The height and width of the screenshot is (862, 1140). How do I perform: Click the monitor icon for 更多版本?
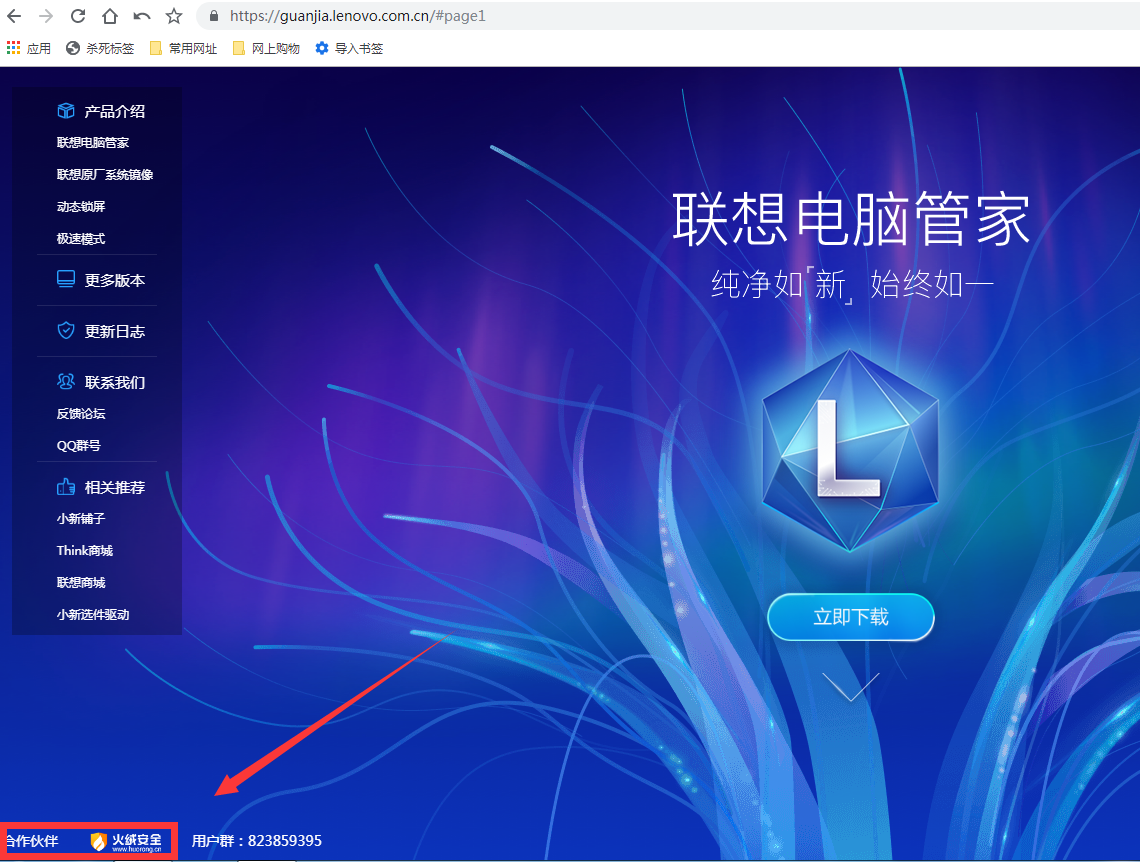pos(66,279)
